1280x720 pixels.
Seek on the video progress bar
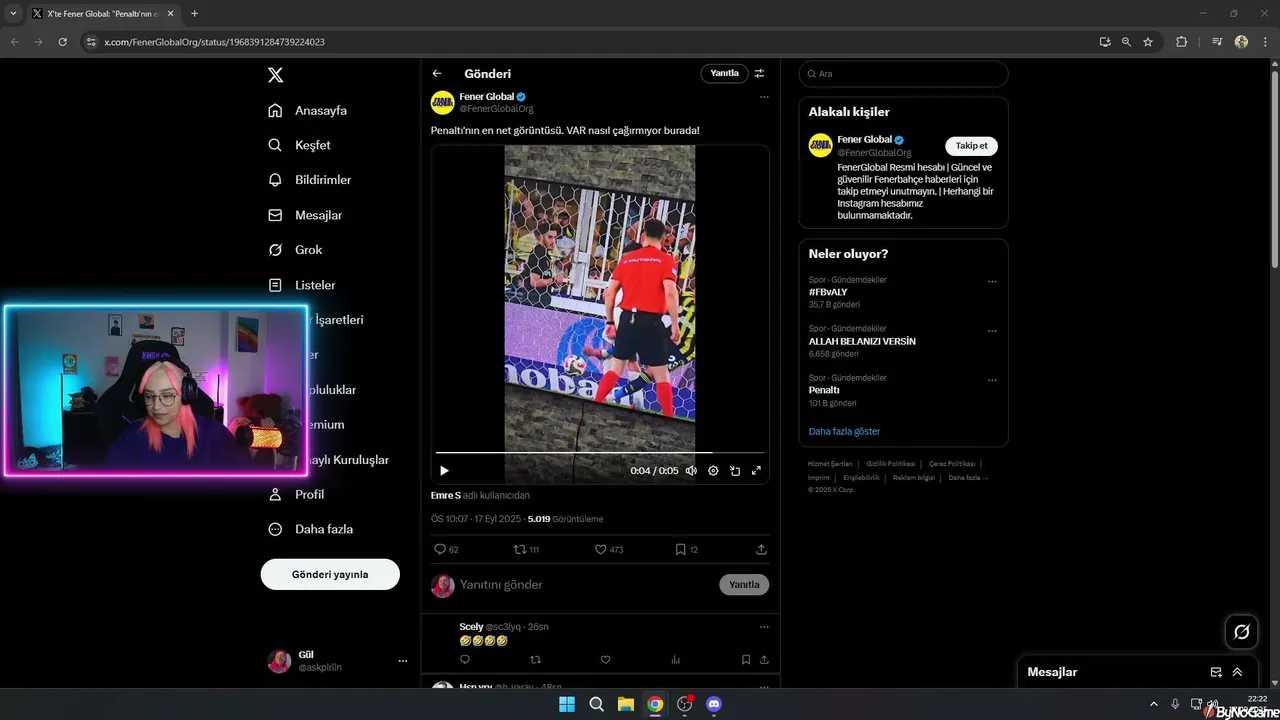600,453
